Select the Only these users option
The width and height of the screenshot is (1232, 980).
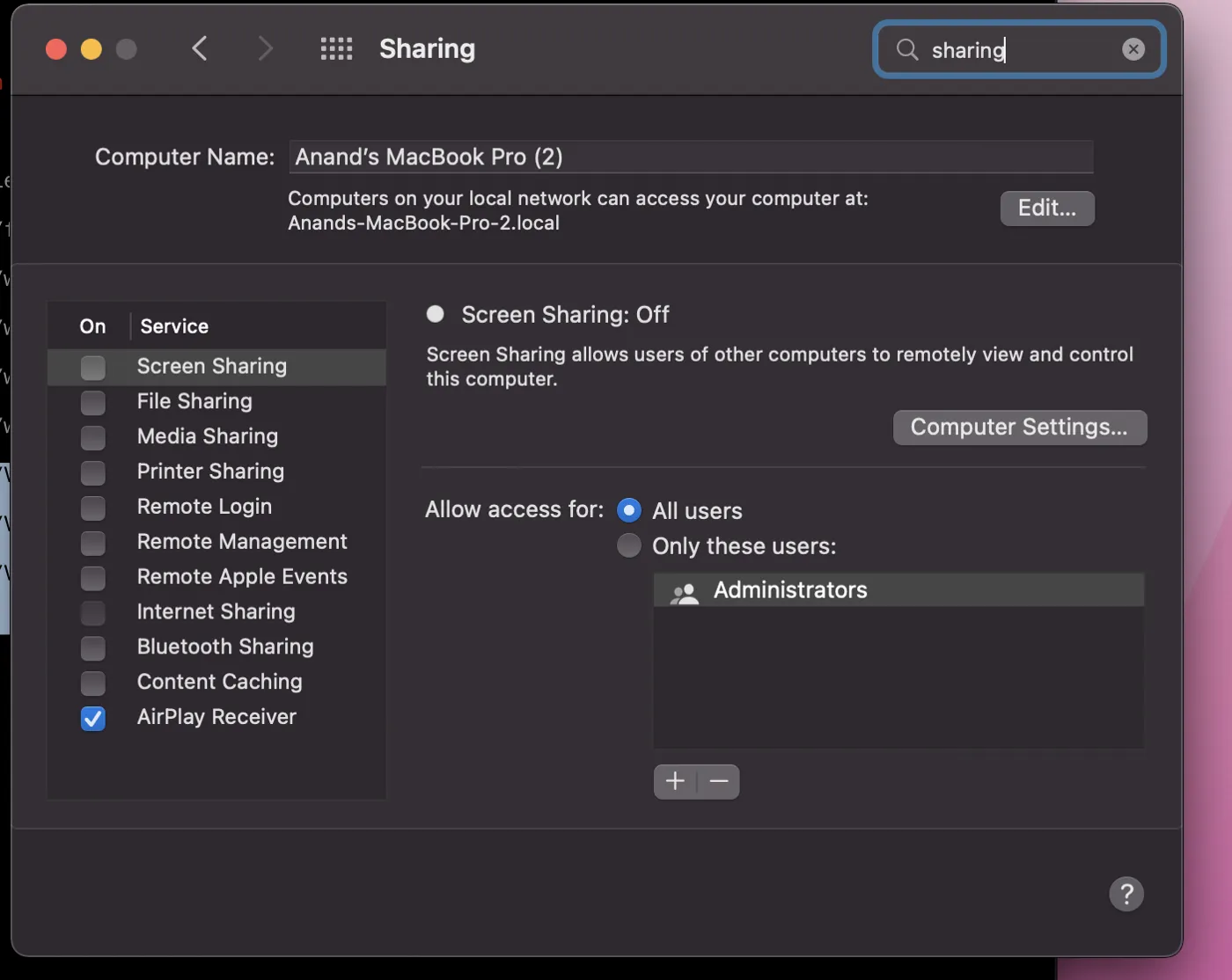pyautogui.click(x=629, y=545)
